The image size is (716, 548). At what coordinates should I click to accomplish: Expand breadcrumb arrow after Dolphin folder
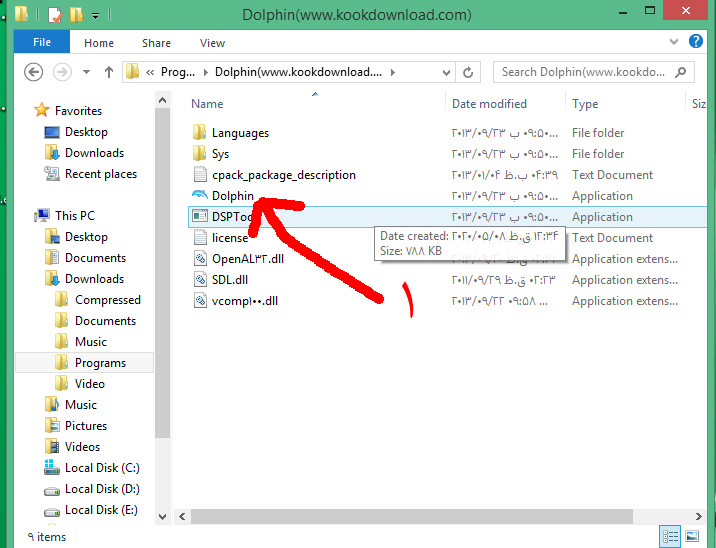(393, 72)
